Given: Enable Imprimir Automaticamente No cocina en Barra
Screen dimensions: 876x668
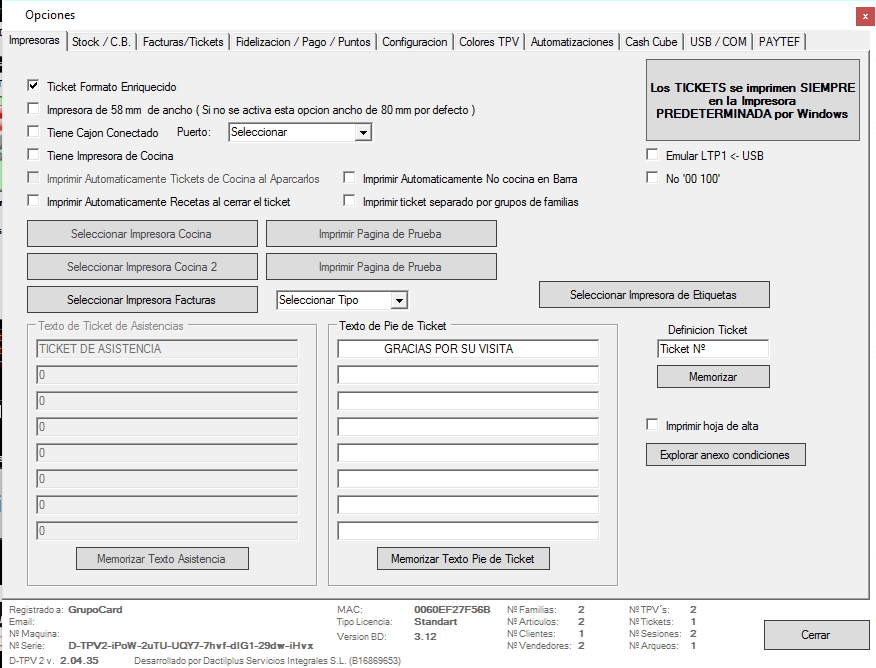Looking at the screenshot, I should click(349, 178).
